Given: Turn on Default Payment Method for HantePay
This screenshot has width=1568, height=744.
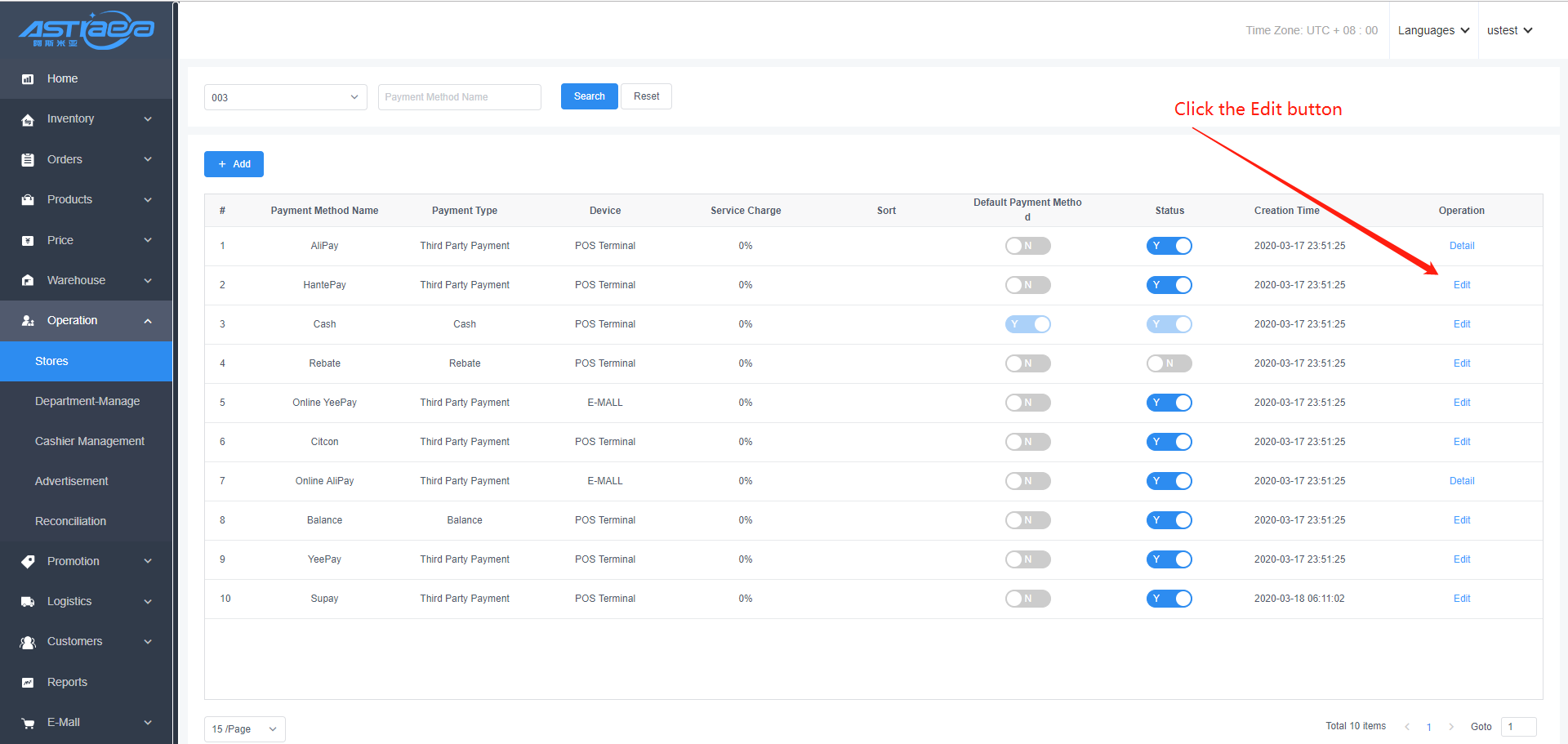Looking at the screenshot, I should pos(1027,285).
